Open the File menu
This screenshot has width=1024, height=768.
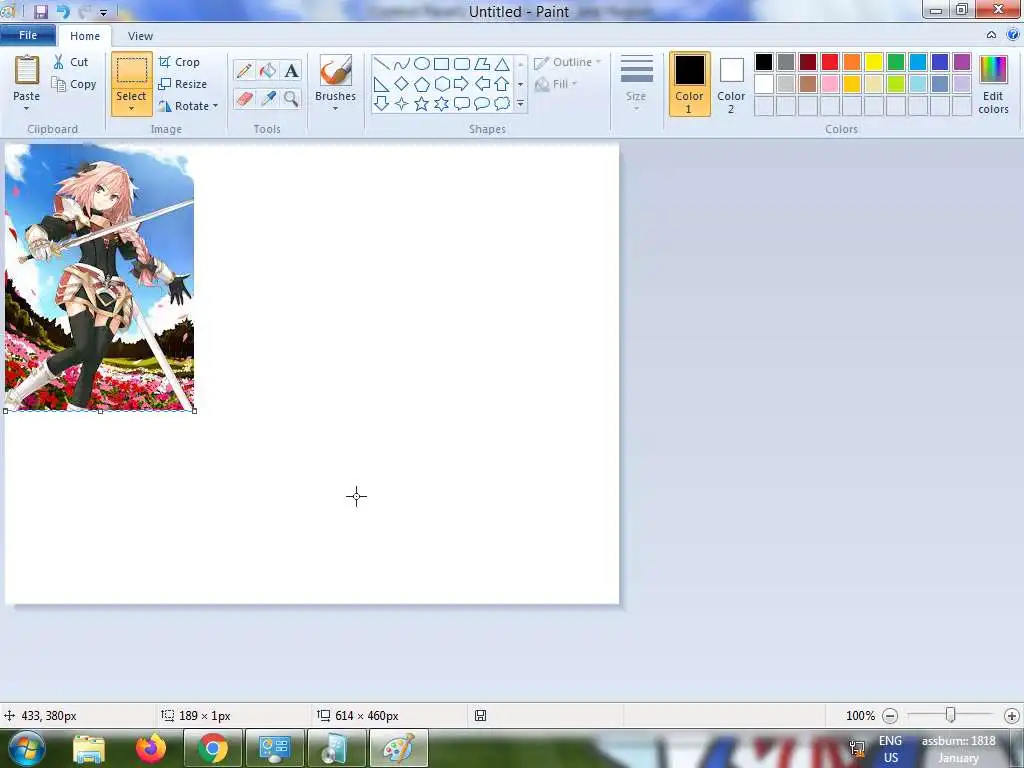(x=28, y=35)
